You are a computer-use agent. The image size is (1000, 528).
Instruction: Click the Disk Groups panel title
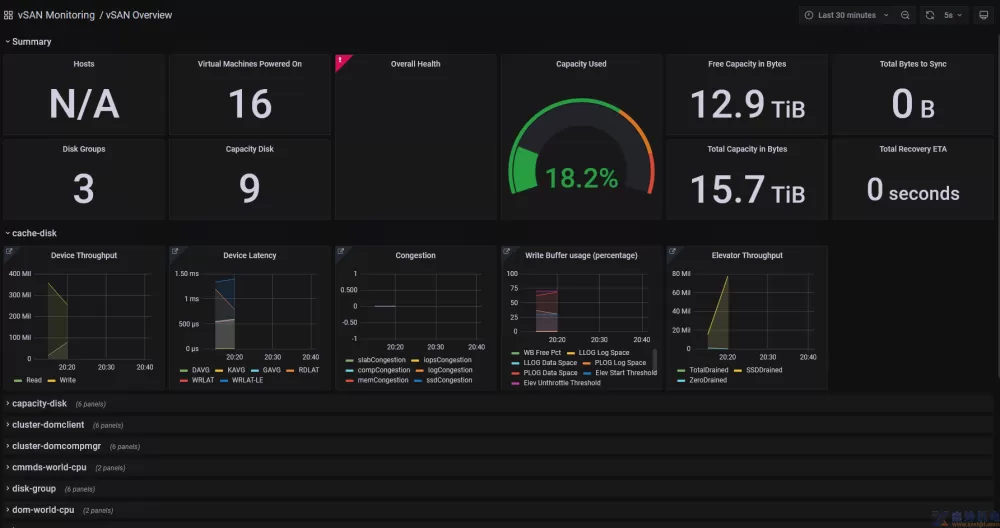pyautogui.click(x=84, y=149)
